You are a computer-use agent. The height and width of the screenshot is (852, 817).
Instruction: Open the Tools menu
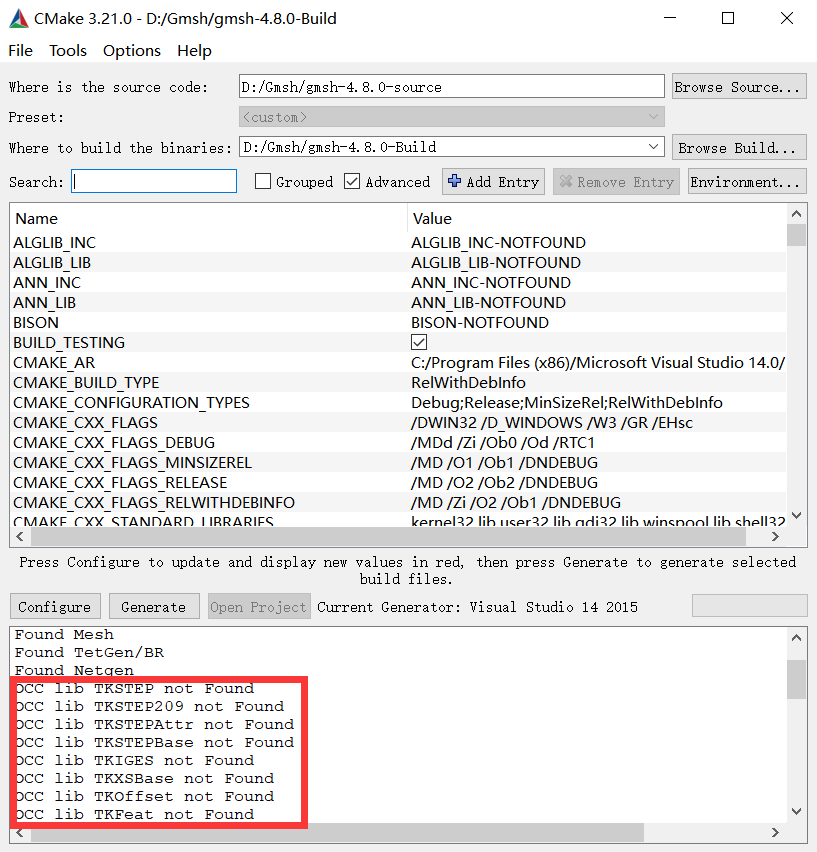point(67,50)
